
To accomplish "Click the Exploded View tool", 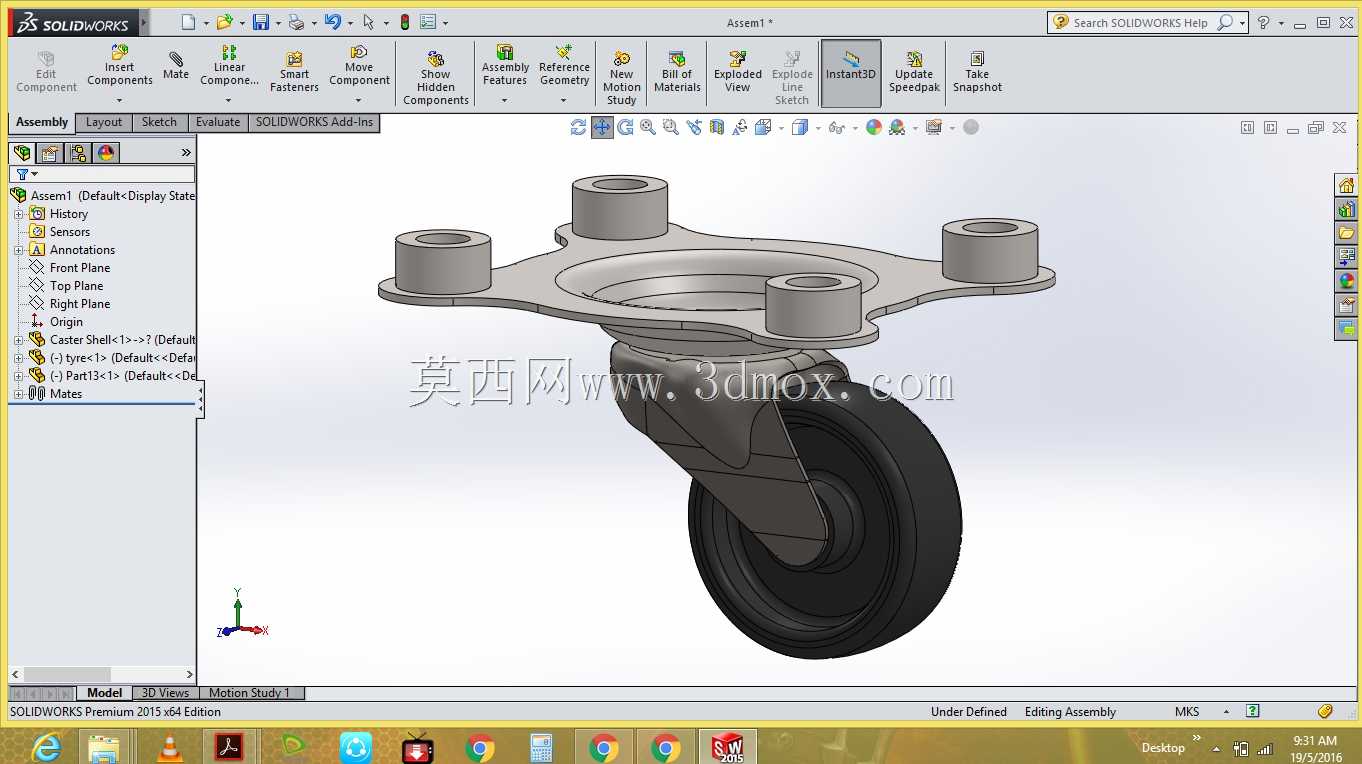I will pos(738,72).
